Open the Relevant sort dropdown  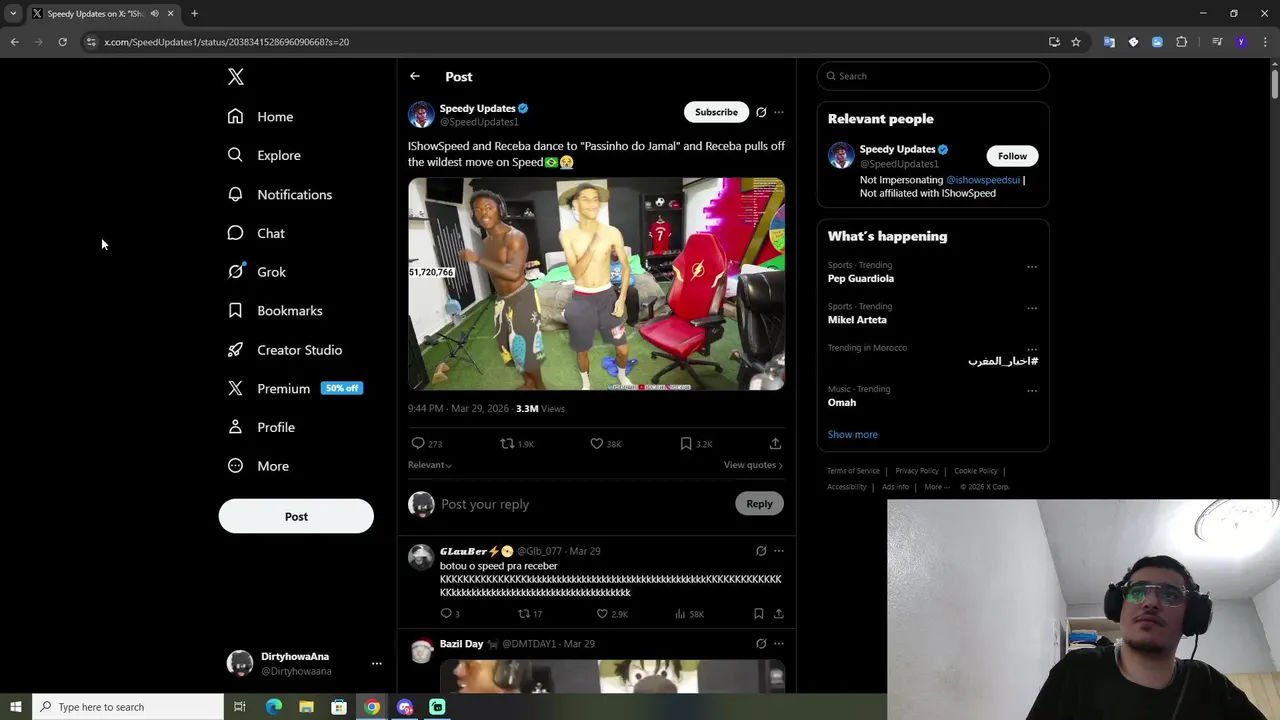(x=430, y=465)
